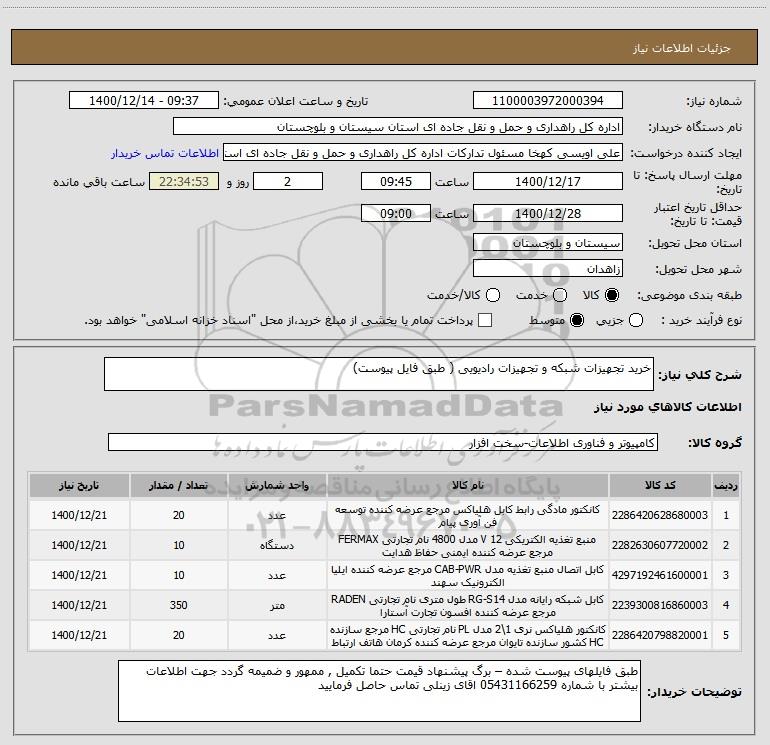770x745 pixels.
Task: Click quantity 20 in row 1
Action: 179,515
